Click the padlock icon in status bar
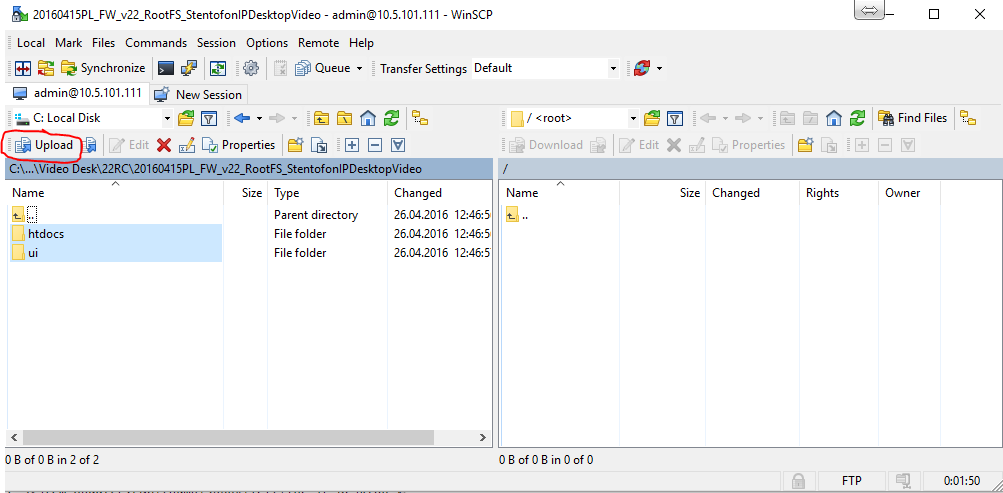 click(798, 480)
